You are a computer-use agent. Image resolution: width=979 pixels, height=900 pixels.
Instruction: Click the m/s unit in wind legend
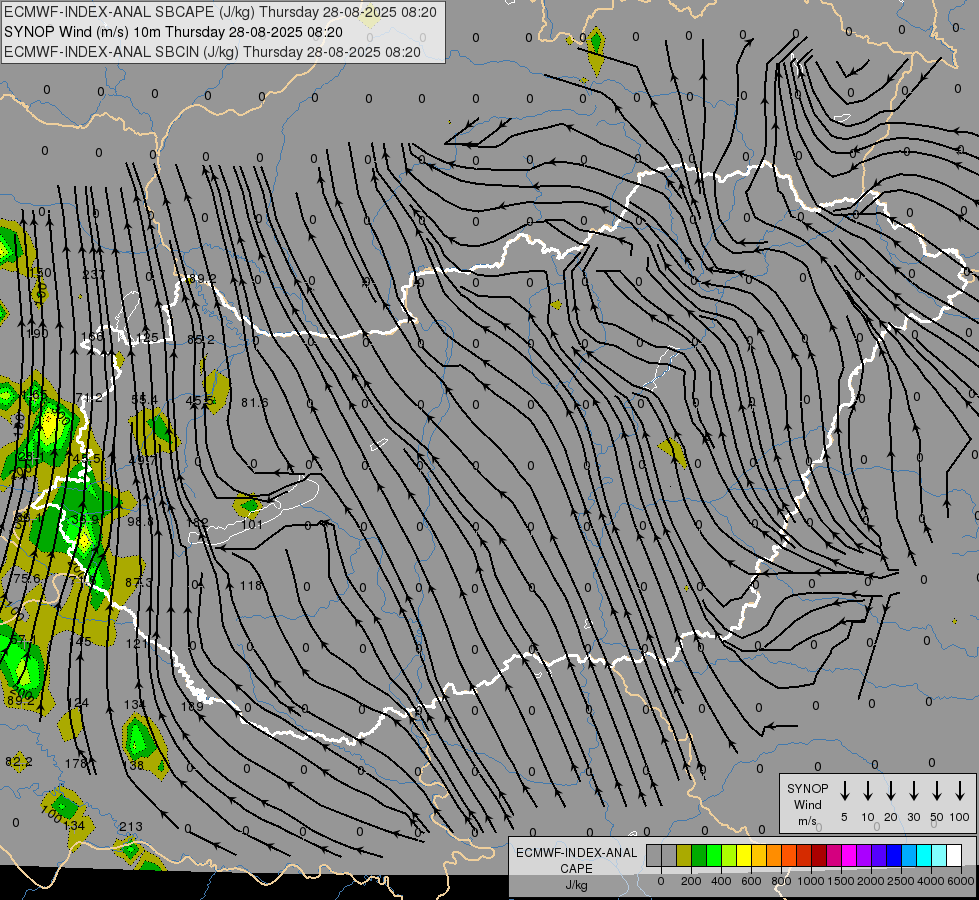tap(807, 821)
